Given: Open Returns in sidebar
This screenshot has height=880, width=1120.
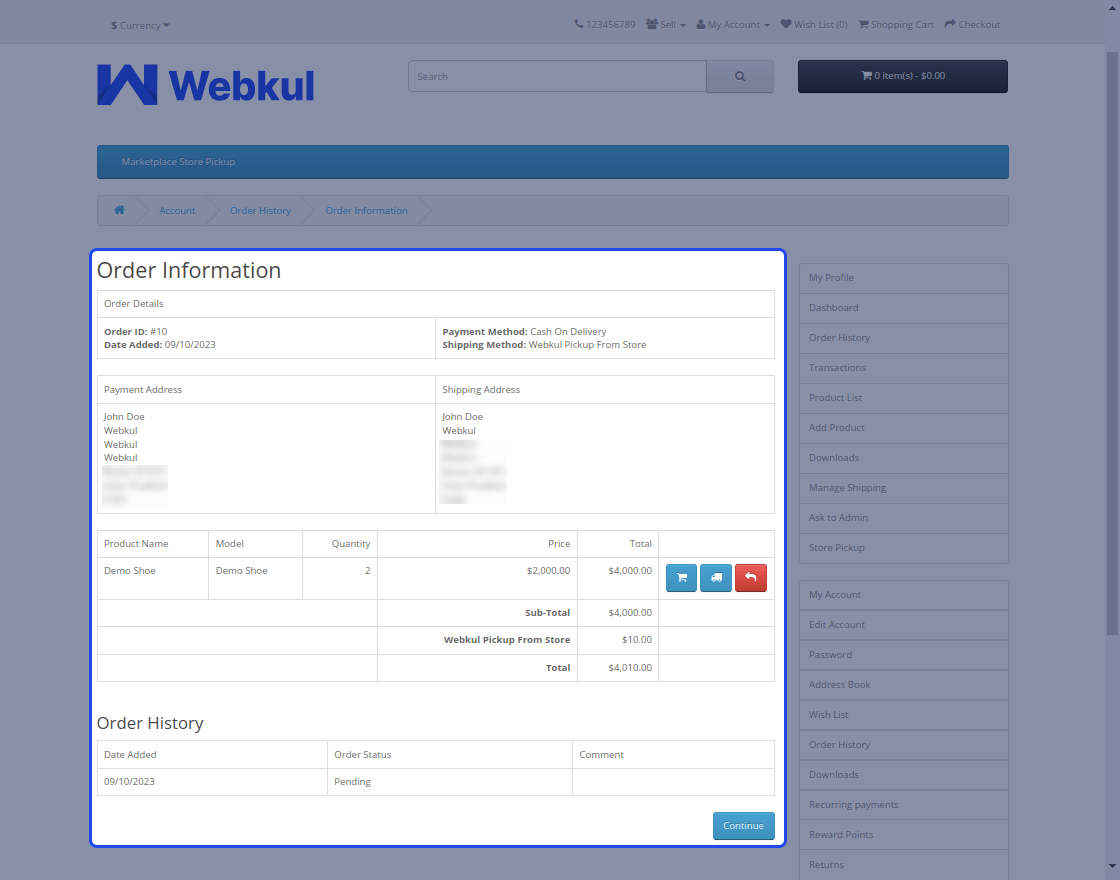Looking at the screenshot, I should click(904, 865).
